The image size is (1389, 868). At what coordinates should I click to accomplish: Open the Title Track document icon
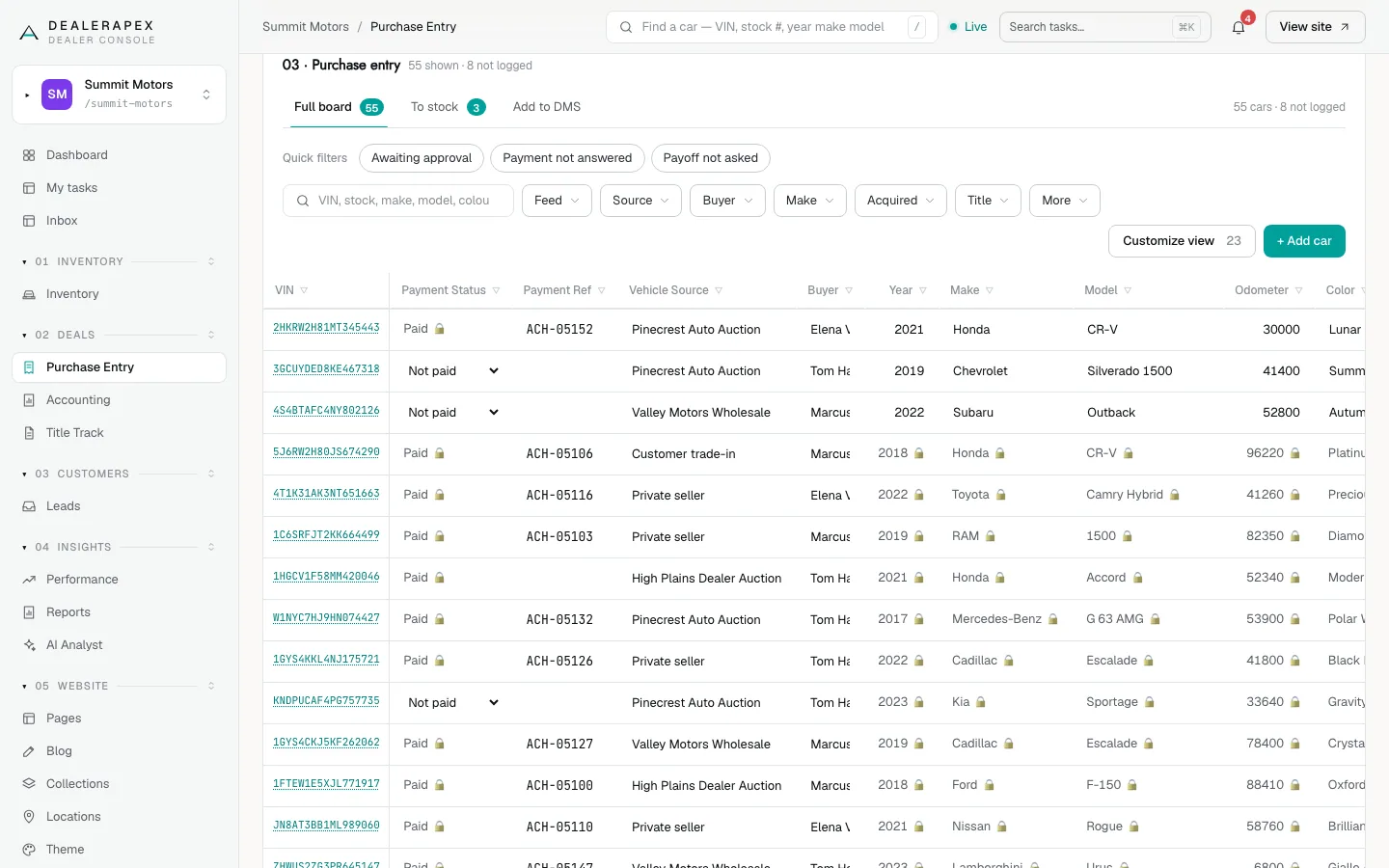[x=29, y=433]
